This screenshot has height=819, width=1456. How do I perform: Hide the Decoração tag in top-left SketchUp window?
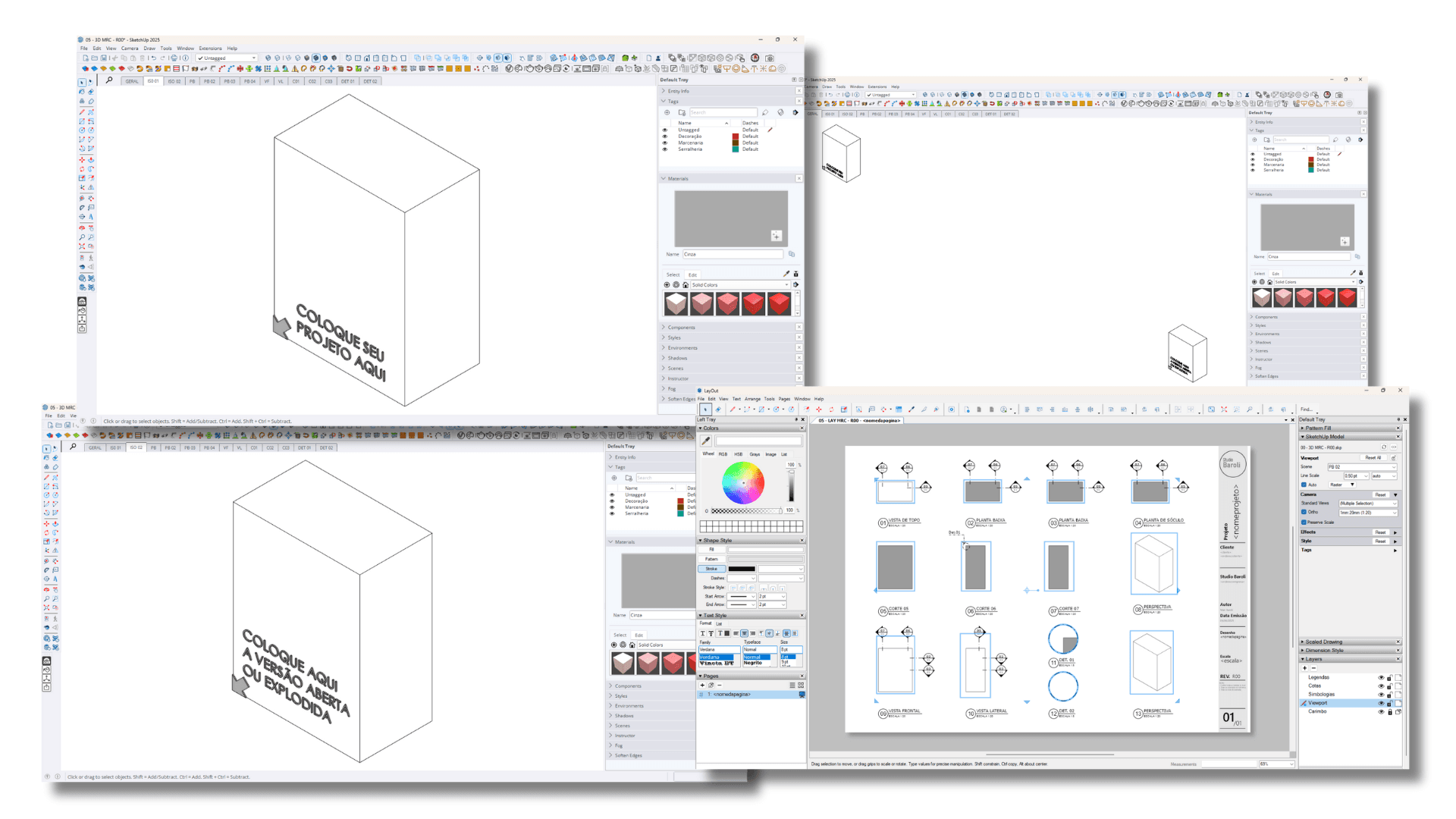tap(665, 136)
